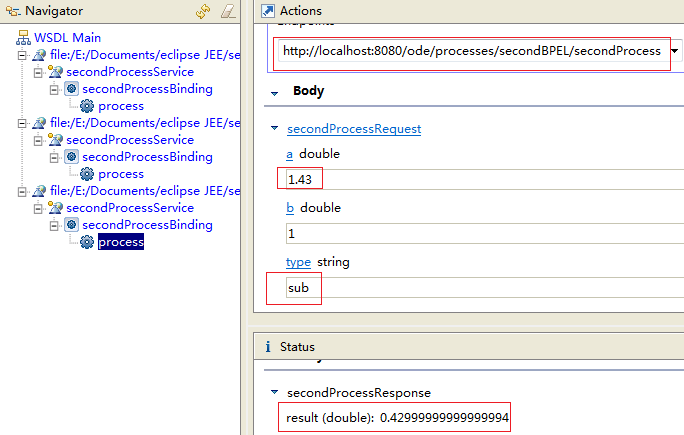Collapse the third file:/E:/Documents tree node
This screenshot has height=435, width=684.
point(22,192)
